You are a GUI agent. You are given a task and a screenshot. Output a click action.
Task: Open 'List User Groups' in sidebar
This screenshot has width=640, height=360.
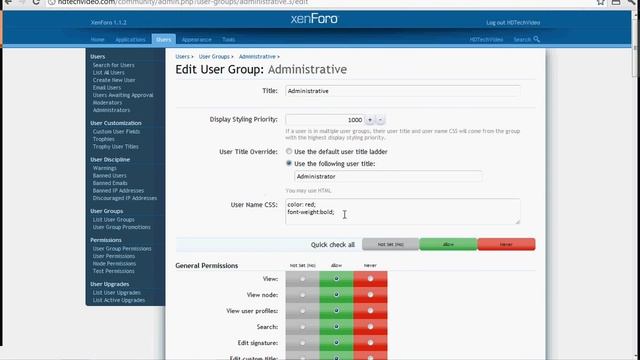113,220
